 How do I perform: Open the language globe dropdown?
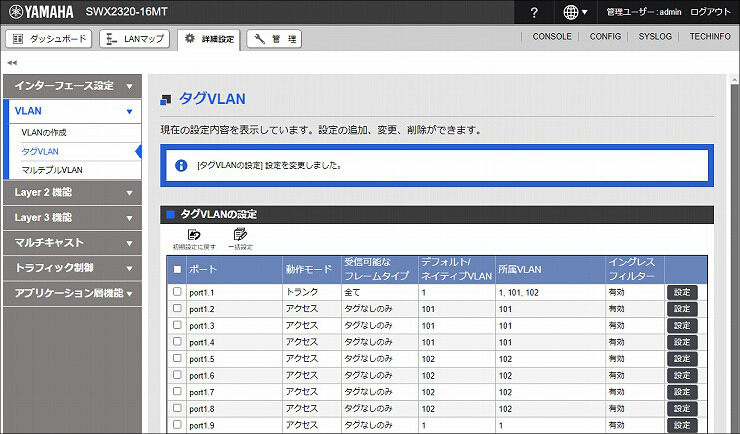(x=575, y=12)
